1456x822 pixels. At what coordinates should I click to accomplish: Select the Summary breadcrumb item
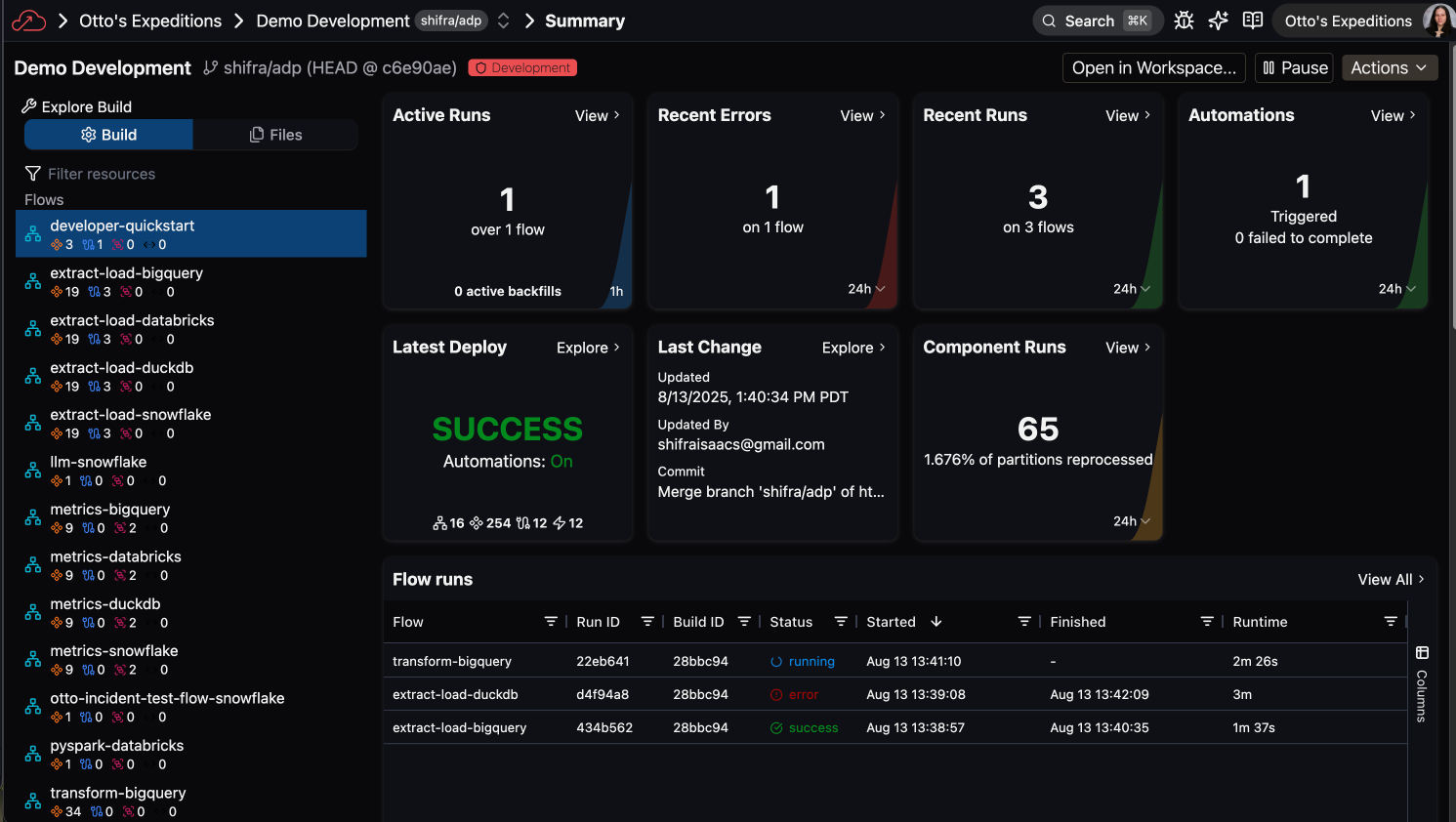point(585,21)
